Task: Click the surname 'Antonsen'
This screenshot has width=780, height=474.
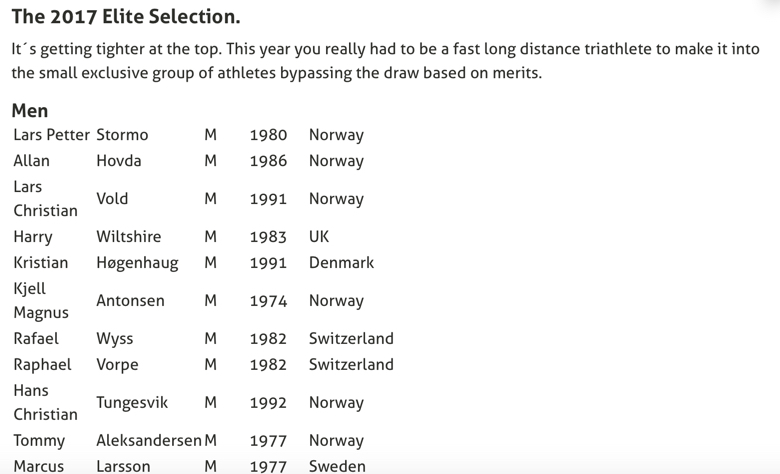Action: tap(130, 301)
